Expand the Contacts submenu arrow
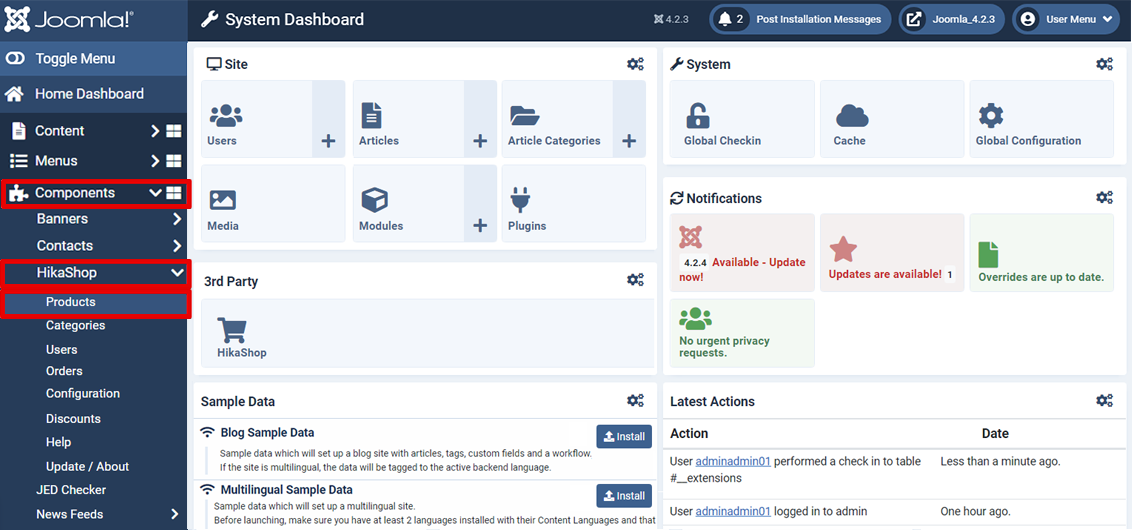Screen dimensions: 1132x530 tap(177, 246)
